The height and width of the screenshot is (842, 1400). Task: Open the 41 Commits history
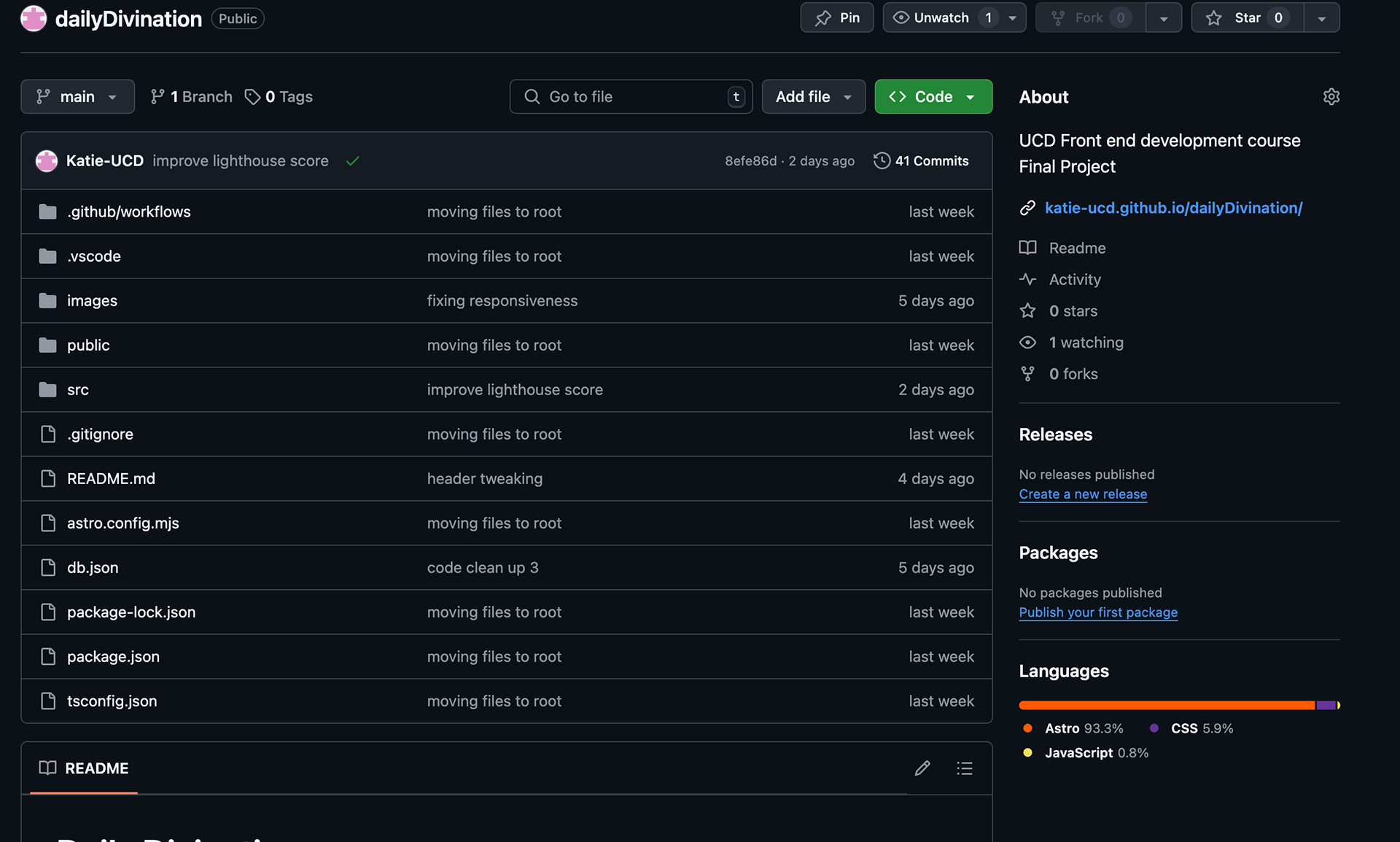pos(921,161)
